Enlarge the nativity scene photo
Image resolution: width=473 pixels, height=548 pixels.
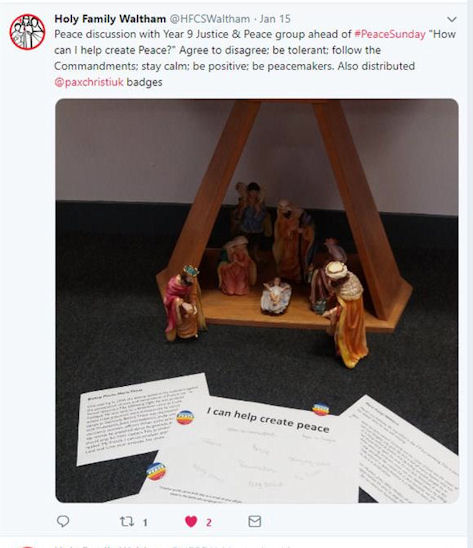[x=257, y=301]
